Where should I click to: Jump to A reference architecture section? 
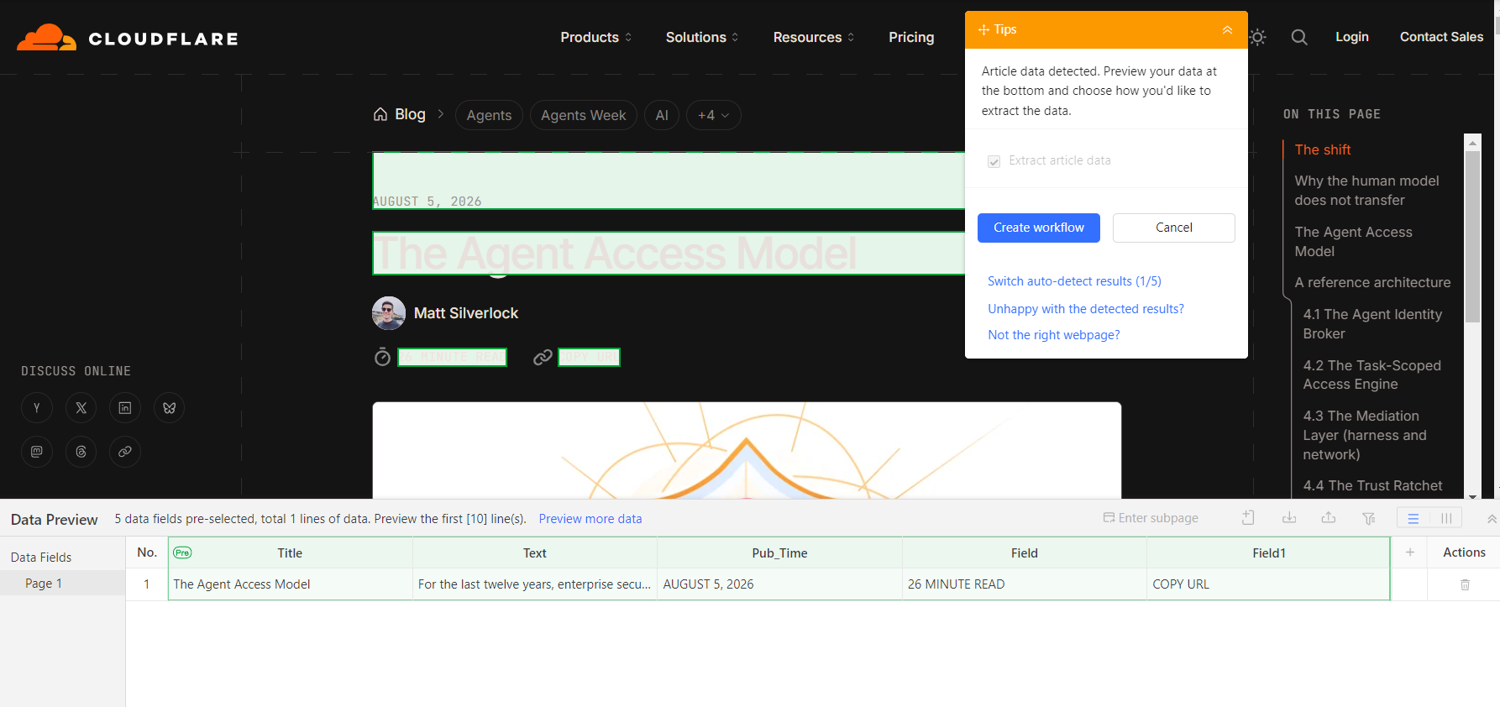(x=1372, y=282)
